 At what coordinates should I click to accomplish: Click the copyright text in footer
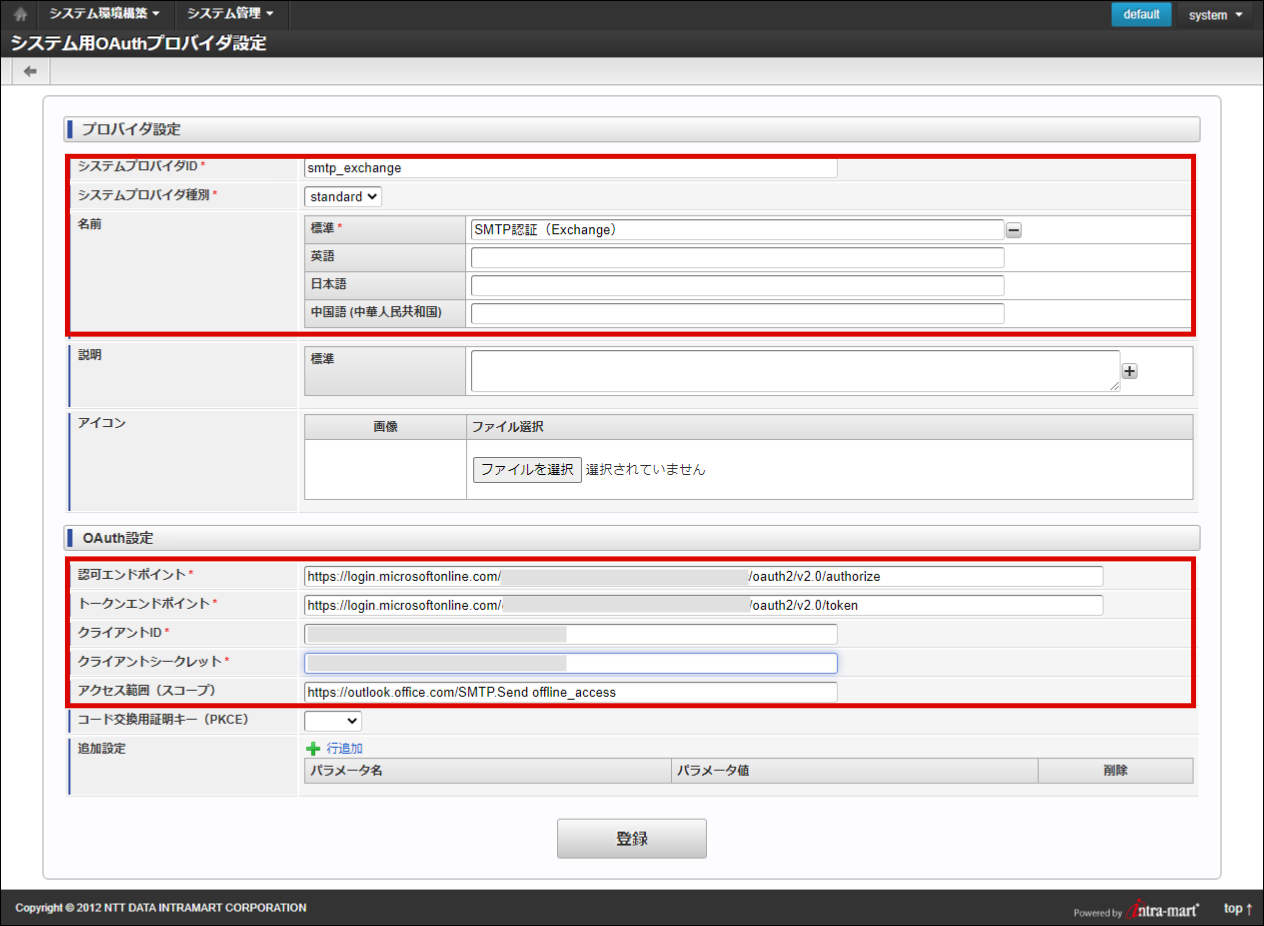click(161, 908)
